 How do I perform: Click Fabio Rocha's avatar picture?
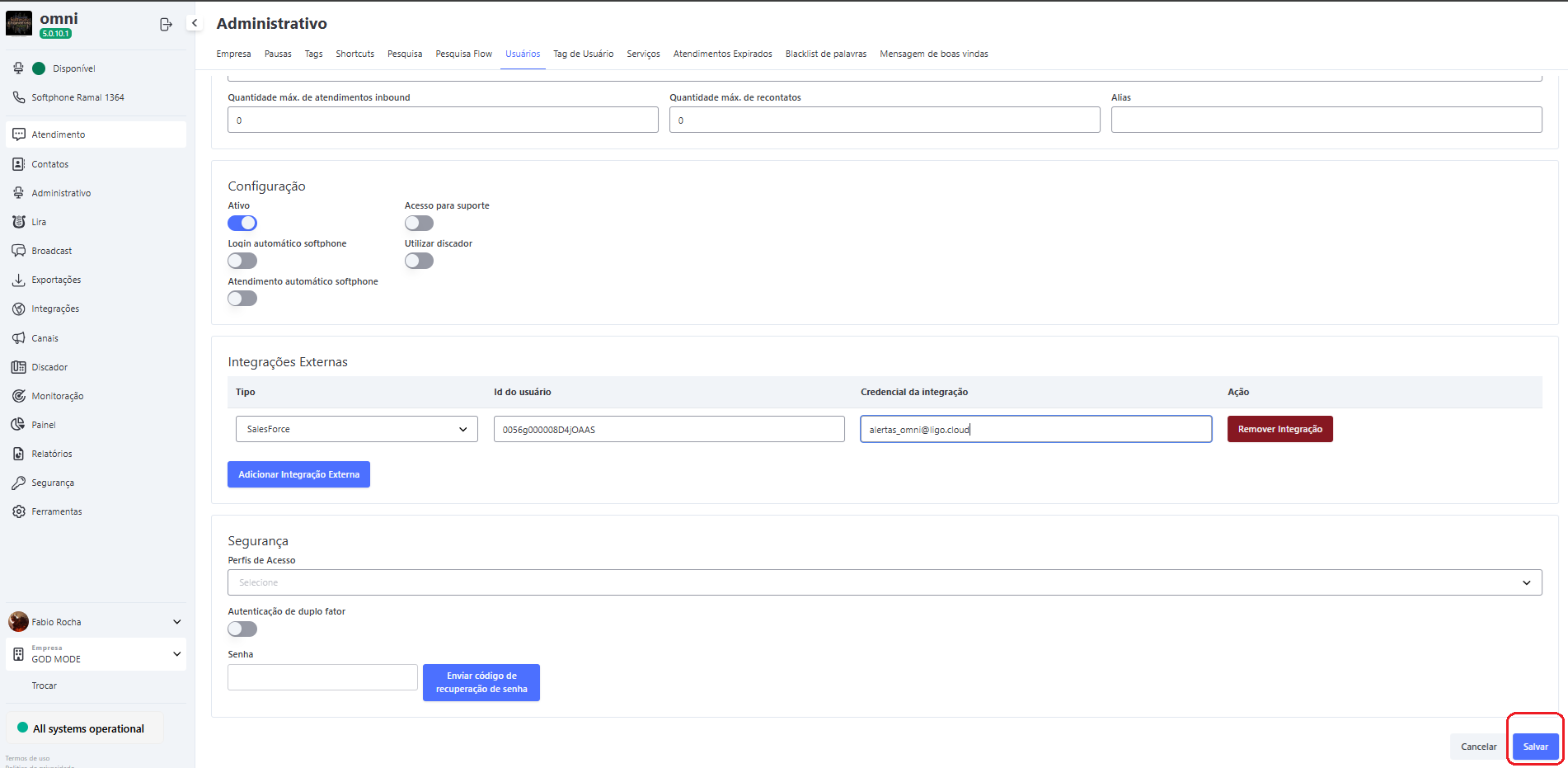pyautogui.click(x=18, y=621)
